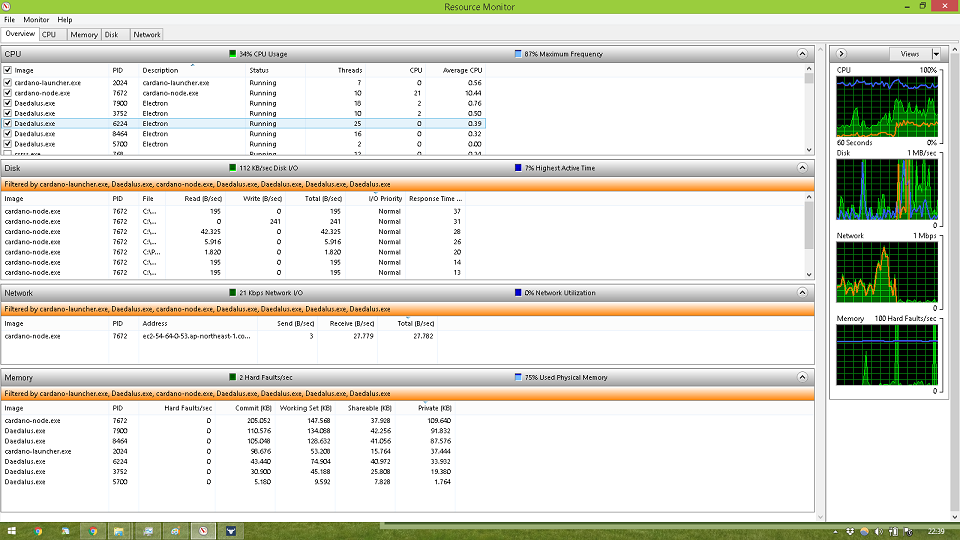This screenshot has height=540, width=960.
Task: Uncheck Daedalus.exe PID 6224 checkbox
Action: [8, 124]
